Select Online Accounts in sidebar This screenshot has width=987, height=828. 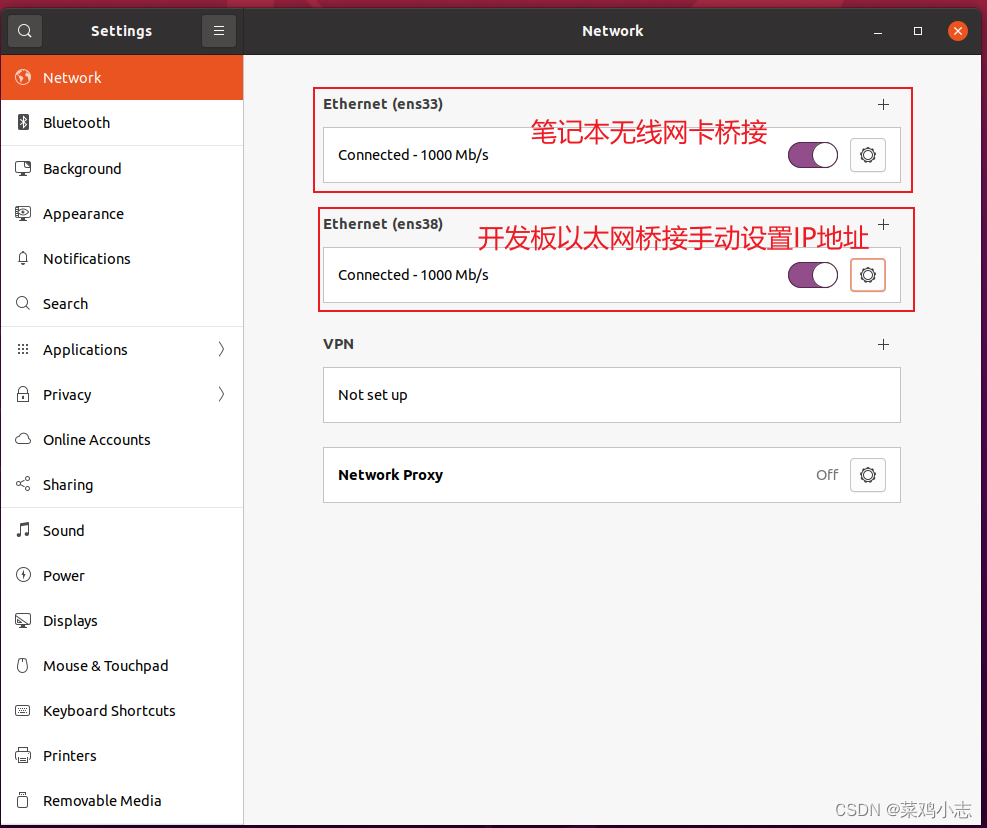pyautogui.click(x=122, y=440)
